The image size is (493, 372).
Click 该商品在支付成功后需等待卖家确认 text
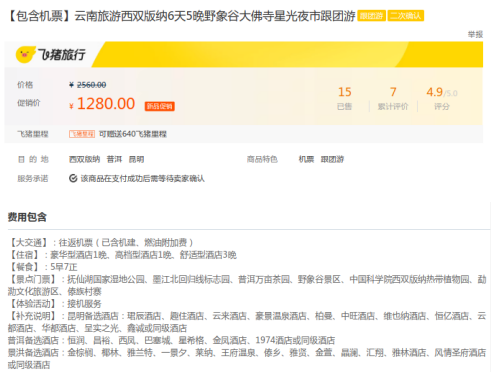143,179
